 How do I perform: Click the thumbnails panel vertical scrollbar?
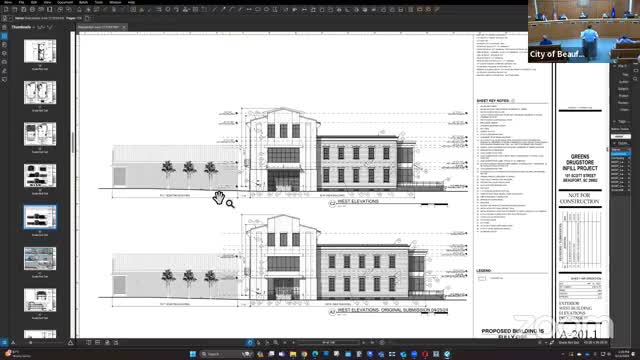73,143
